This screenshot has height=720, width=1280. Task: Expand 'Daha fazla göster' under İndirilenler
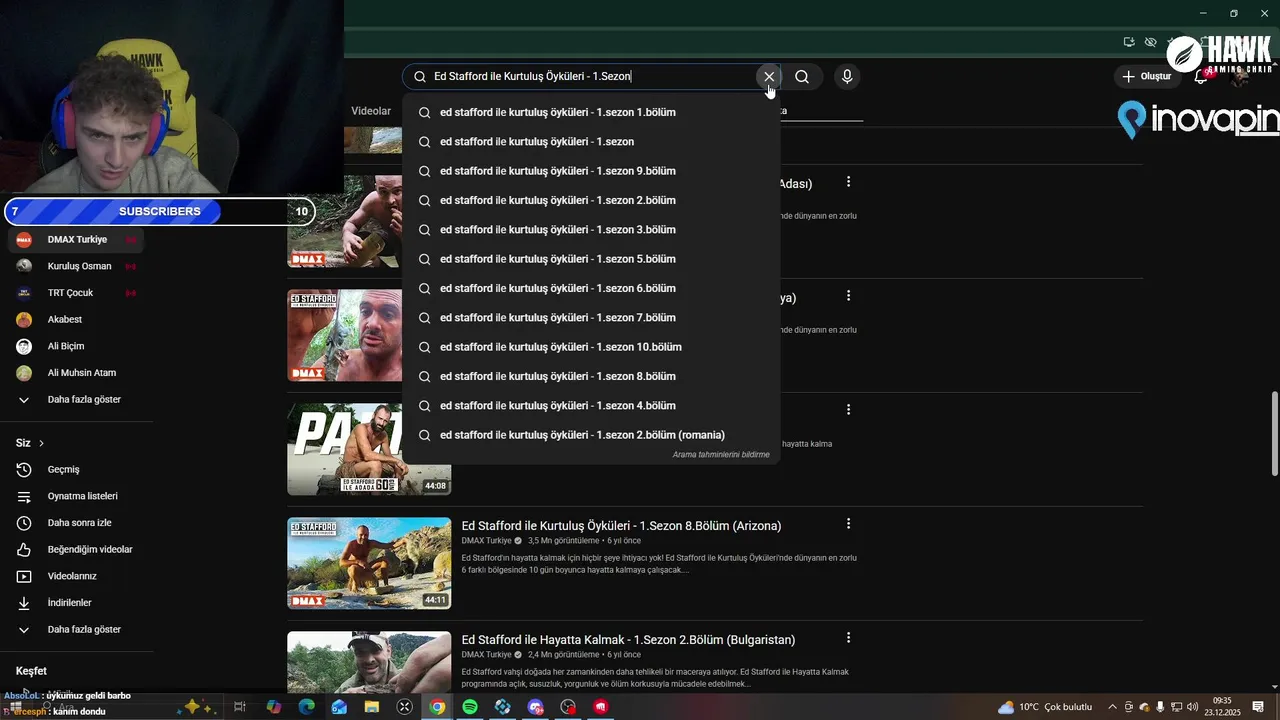[x=76, y=630]
